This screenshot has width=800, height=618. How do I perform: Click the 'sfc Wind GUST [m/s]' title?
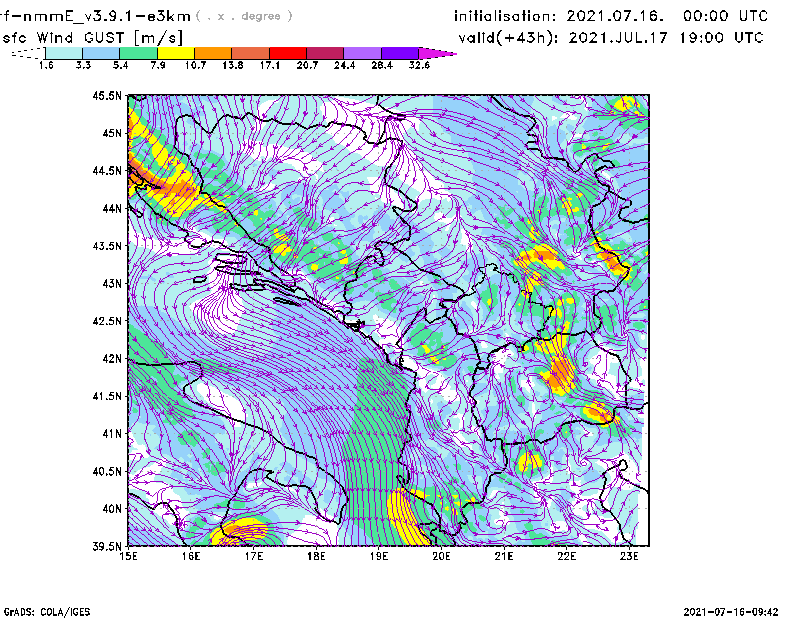click(92, 38)
